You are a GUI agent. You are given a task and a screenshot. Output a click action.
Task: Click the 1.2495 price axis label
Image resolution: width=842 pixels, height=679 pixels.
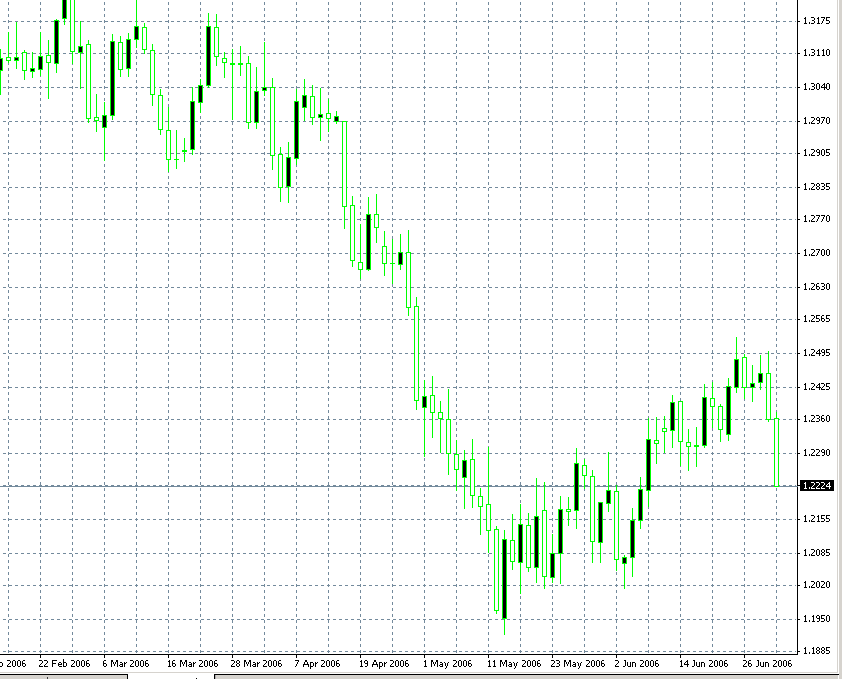pyautogui.click(x=816, y=353)
